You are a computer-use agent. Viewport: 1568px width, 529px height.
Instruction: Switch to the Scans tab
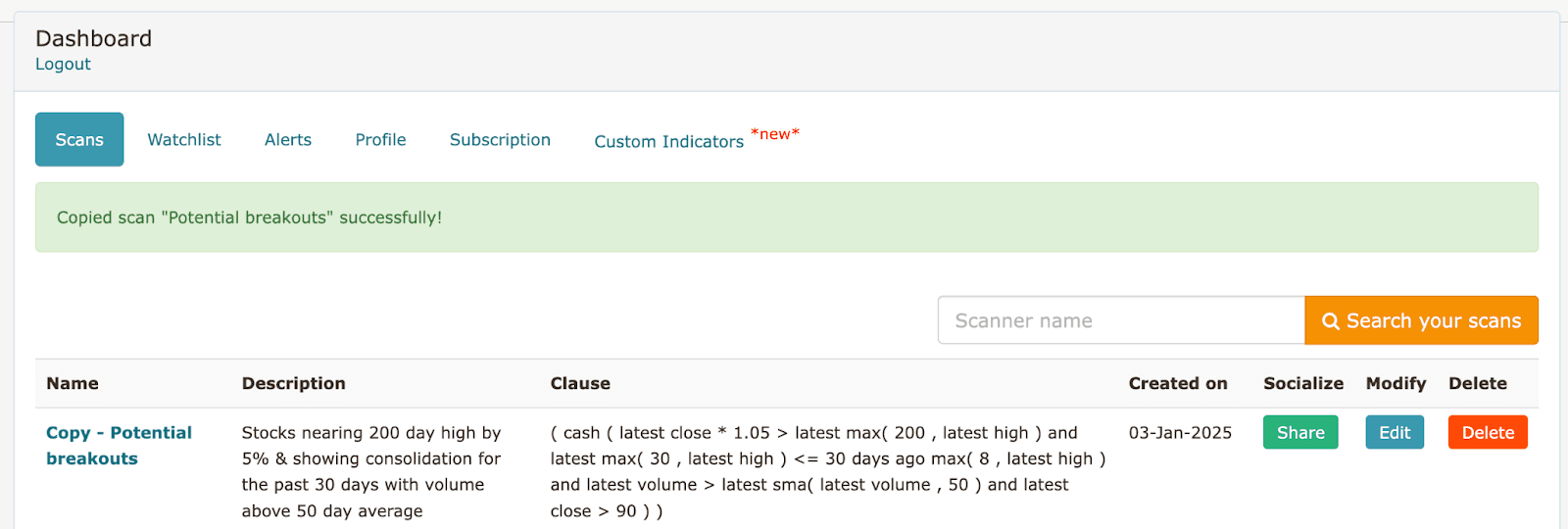point(79,139)
